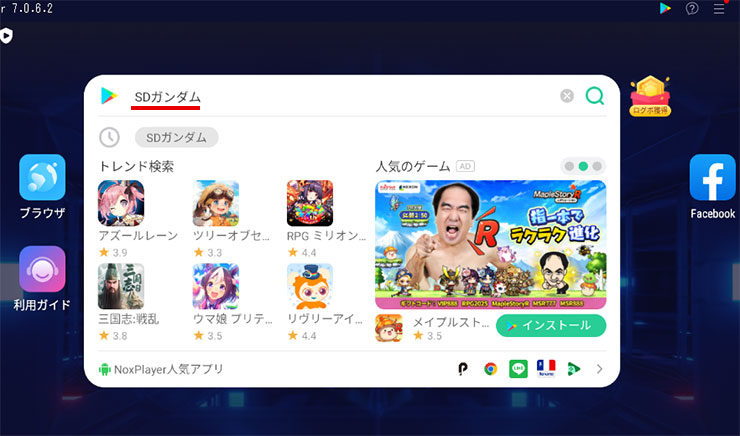This screenshot has width=740, height=436.
Task: Open the ウマ娘 プリティー trending app
Action: point(216,286)
